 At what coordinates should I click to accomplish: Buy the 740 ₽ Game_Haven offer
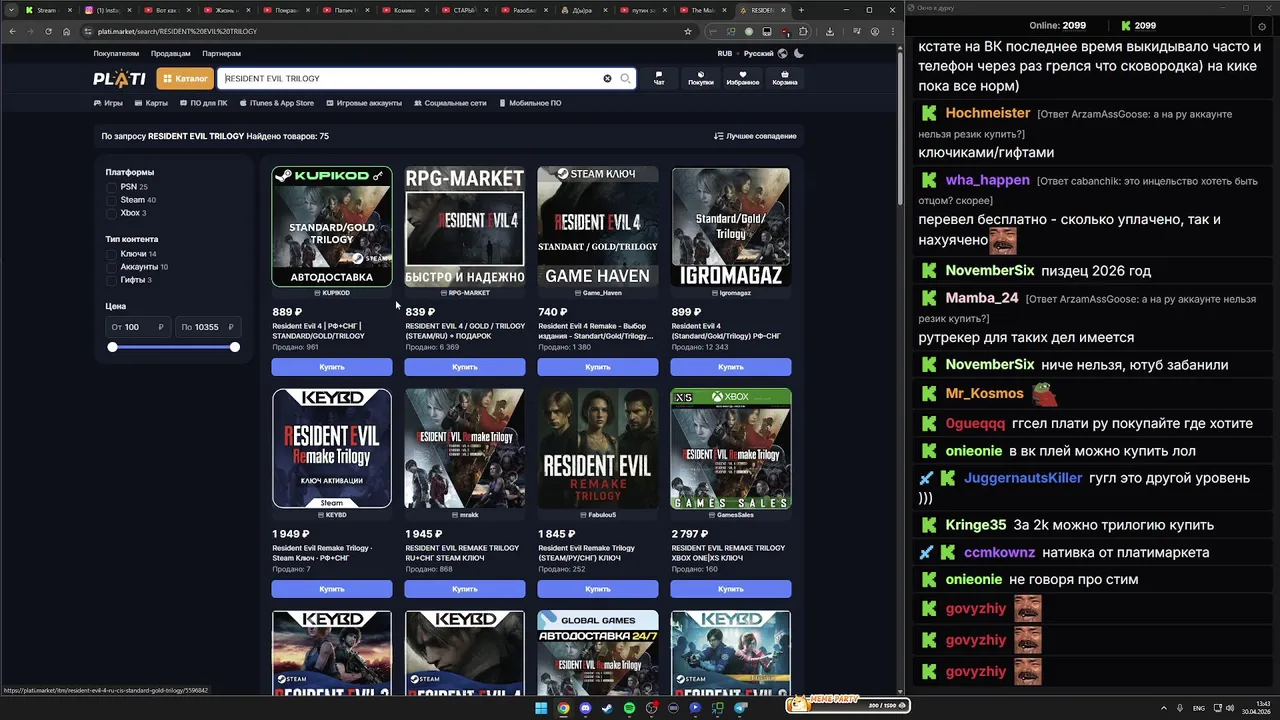coord(598,367)
